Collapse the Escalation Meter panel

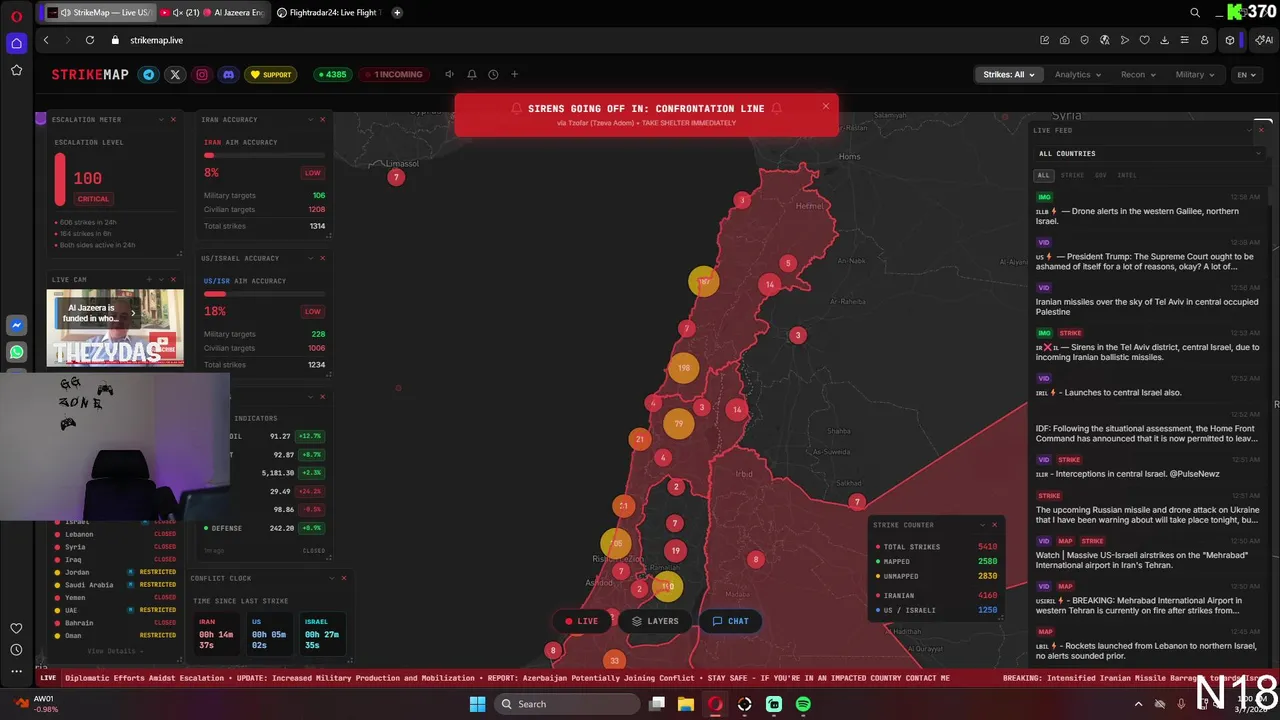[160, 119]
